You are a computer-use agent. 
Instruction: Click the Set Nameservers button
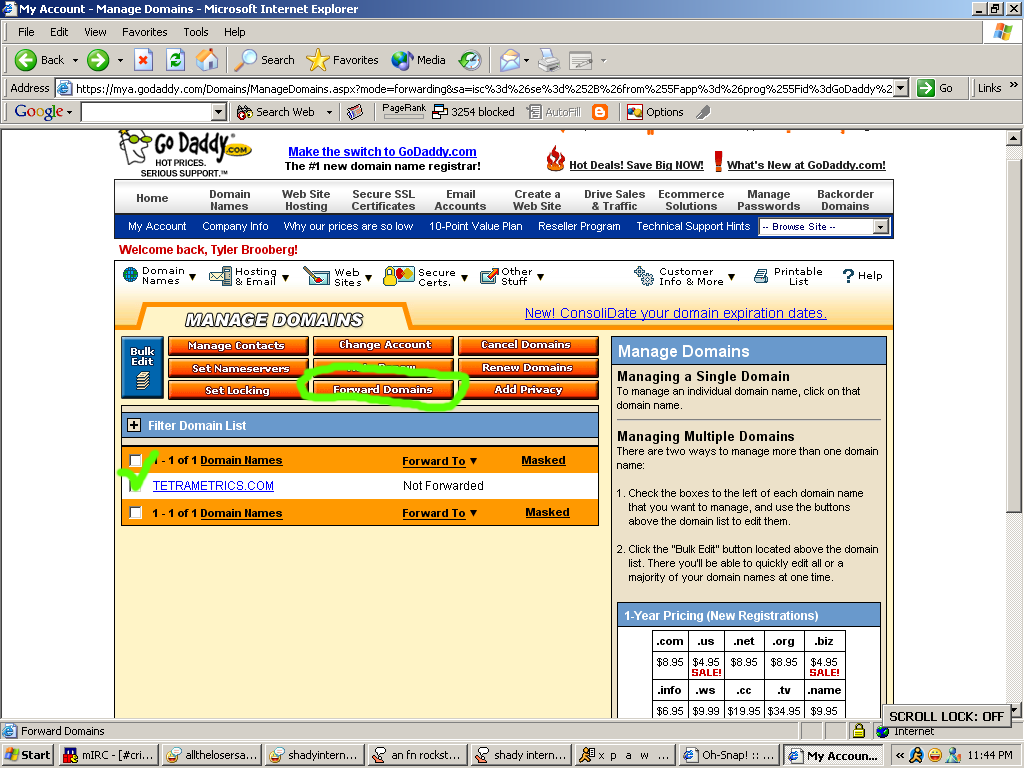(x=238, y=368)
